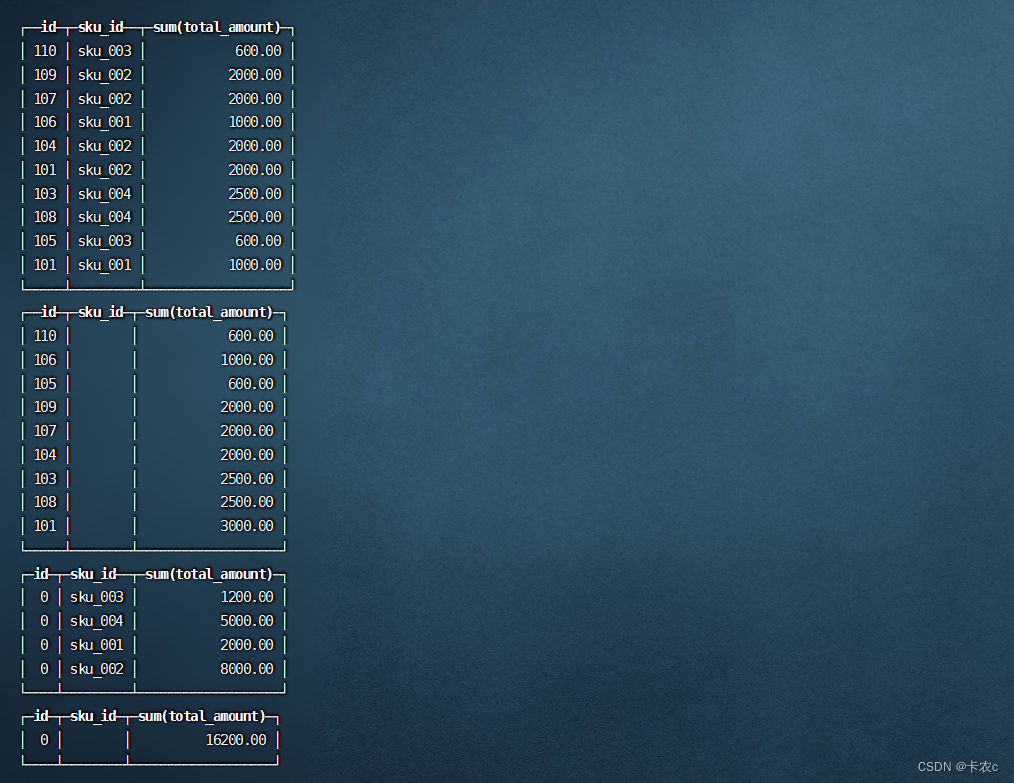Click the third table's sku_id header
1014x783 pixels.
click(93, 574)
